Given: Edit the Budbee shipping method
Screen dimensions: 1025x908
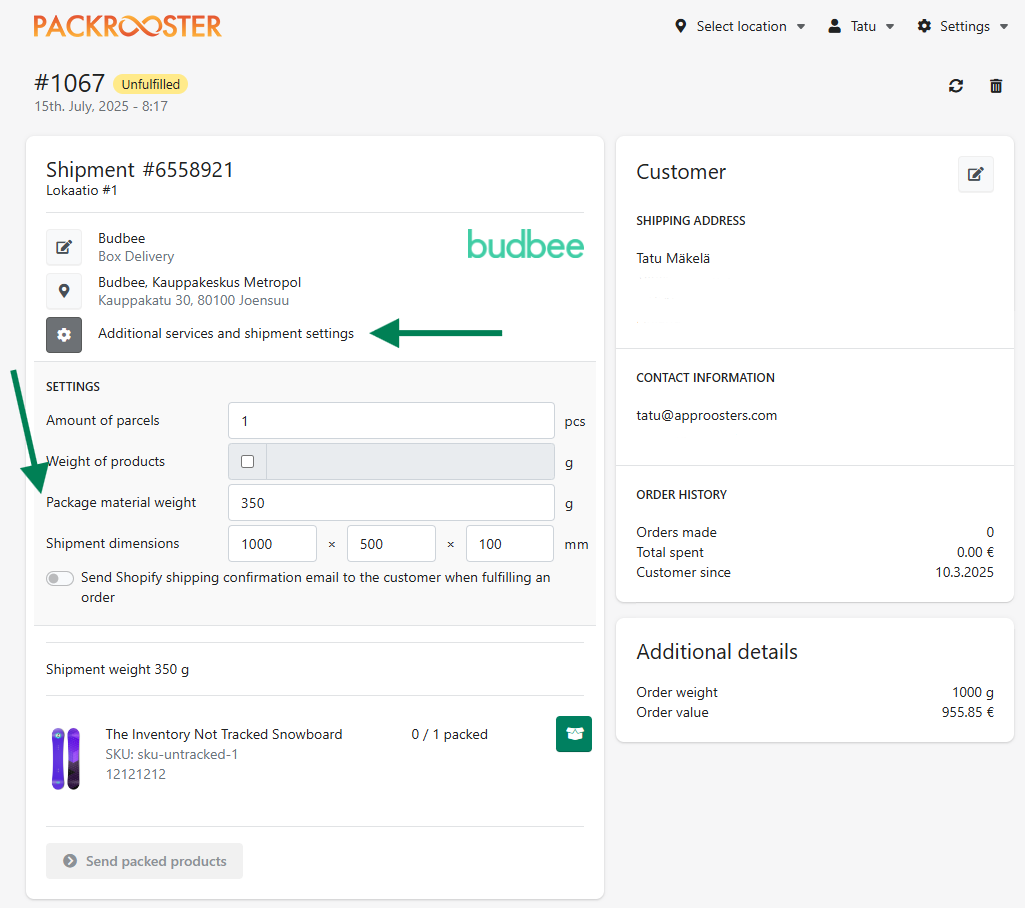Looking at the screenshot, I should (64, 247).
